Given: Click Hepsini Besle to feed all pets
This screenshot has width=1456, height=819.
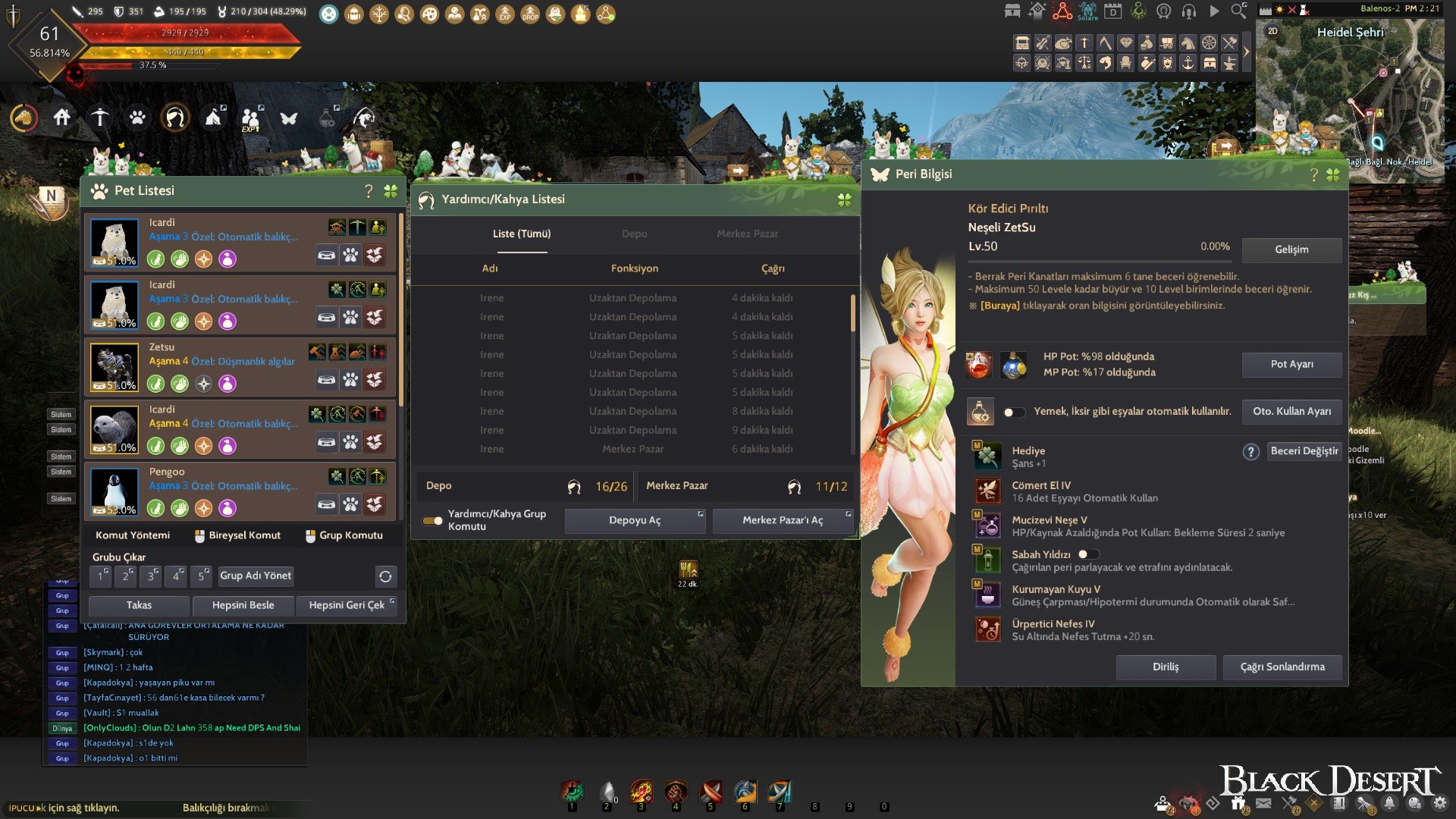Looking at the screenshot, I should (x=243, y=605).
